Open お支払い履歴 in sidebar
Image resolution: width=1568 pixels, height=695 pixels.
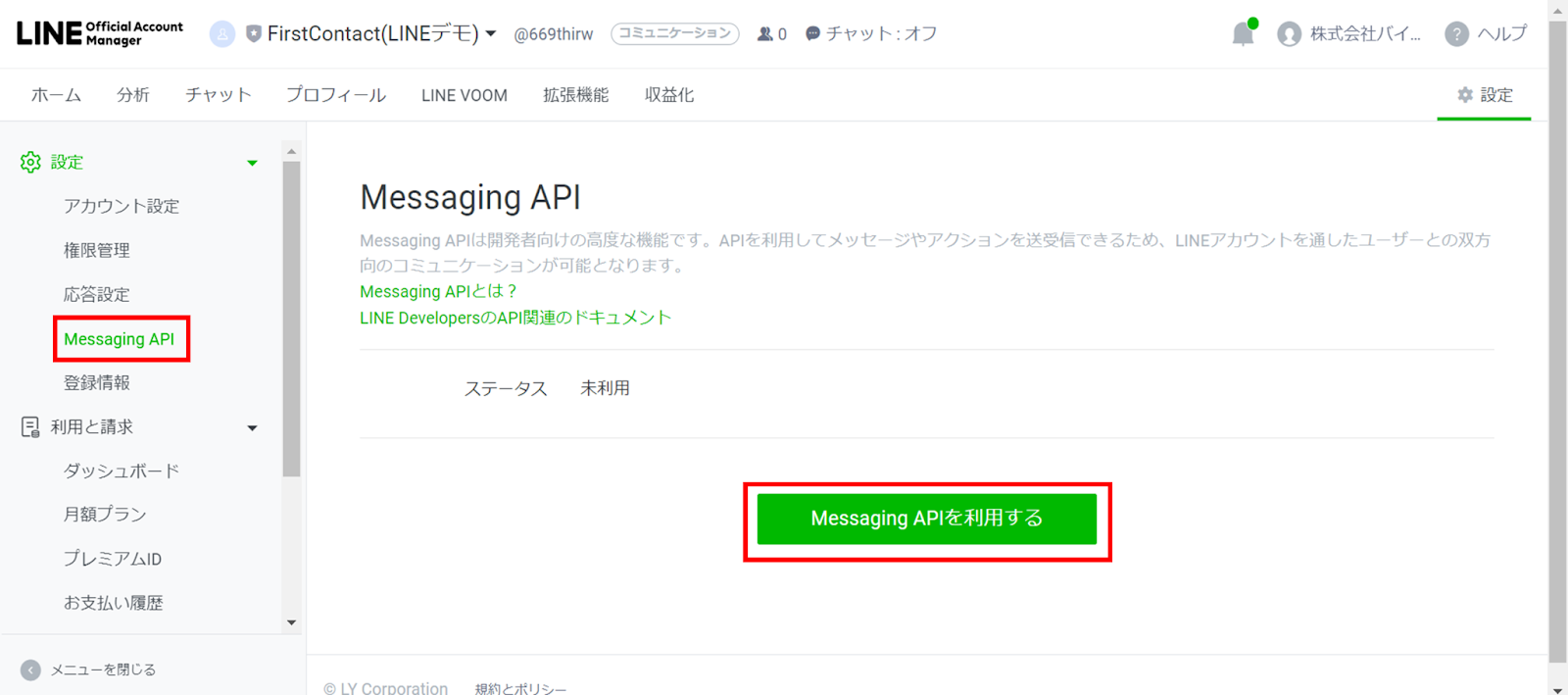click(x=114, y=602)
